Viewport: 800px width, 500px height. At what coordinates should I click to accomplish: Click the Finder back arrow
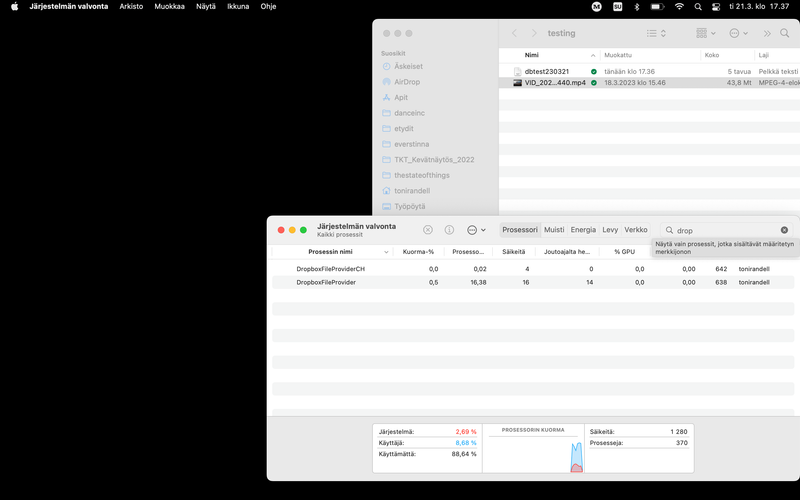point(515,33)
